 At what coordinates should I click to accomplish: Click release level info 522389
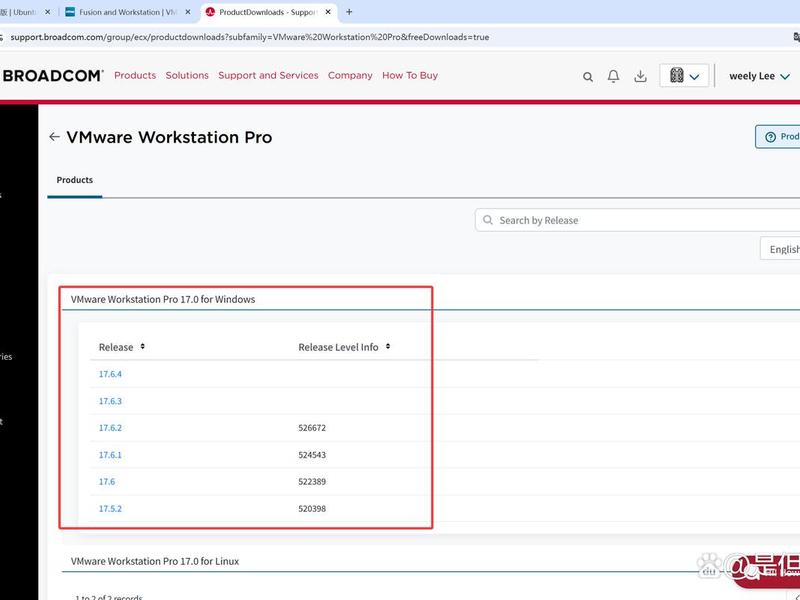pyautogui.click(x=312, y=482)
